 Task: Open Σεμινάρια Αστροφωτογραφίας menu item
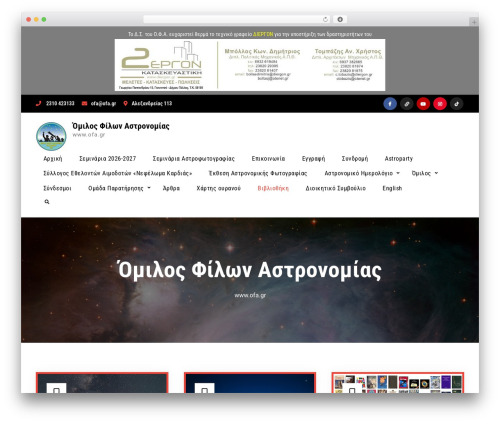point(193,159)
